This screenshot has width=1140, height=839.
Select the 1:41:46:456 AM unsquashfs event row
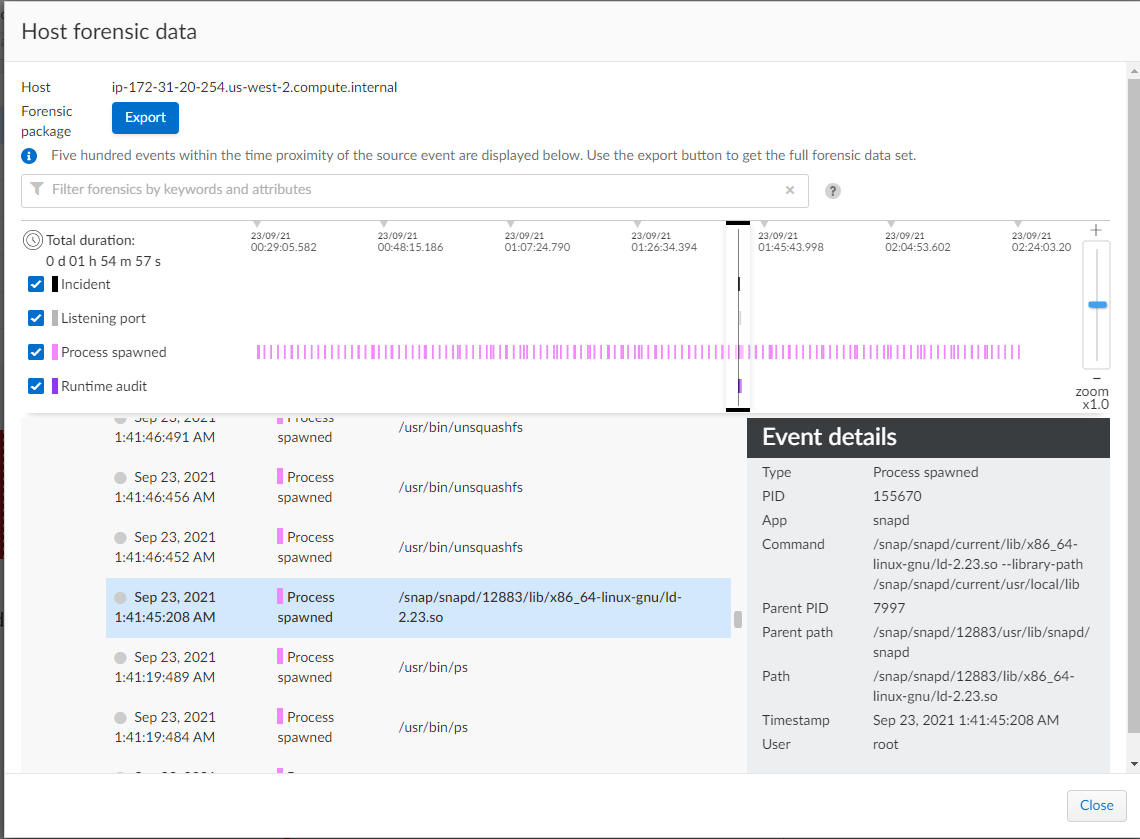pos(418,488)
